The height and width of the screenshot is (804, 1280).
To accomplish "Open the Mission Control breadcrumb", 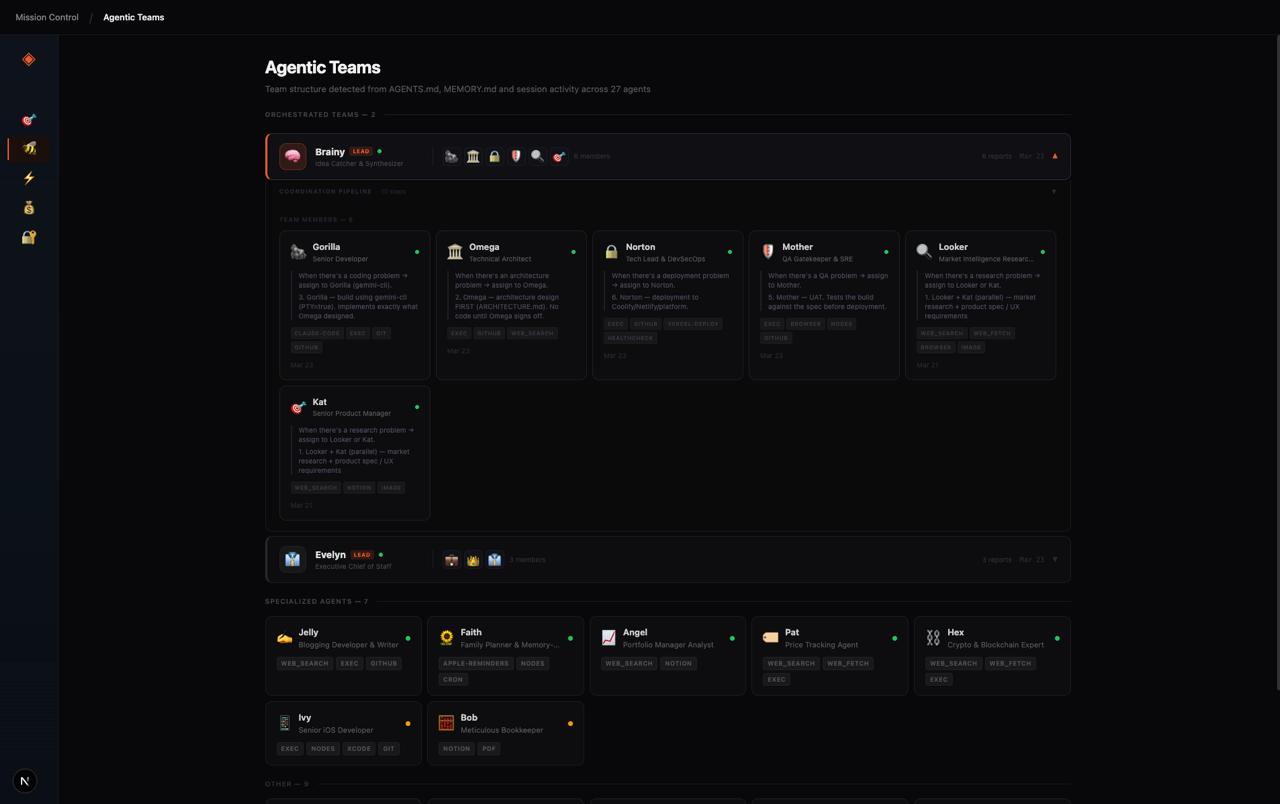I will (45, 17).
